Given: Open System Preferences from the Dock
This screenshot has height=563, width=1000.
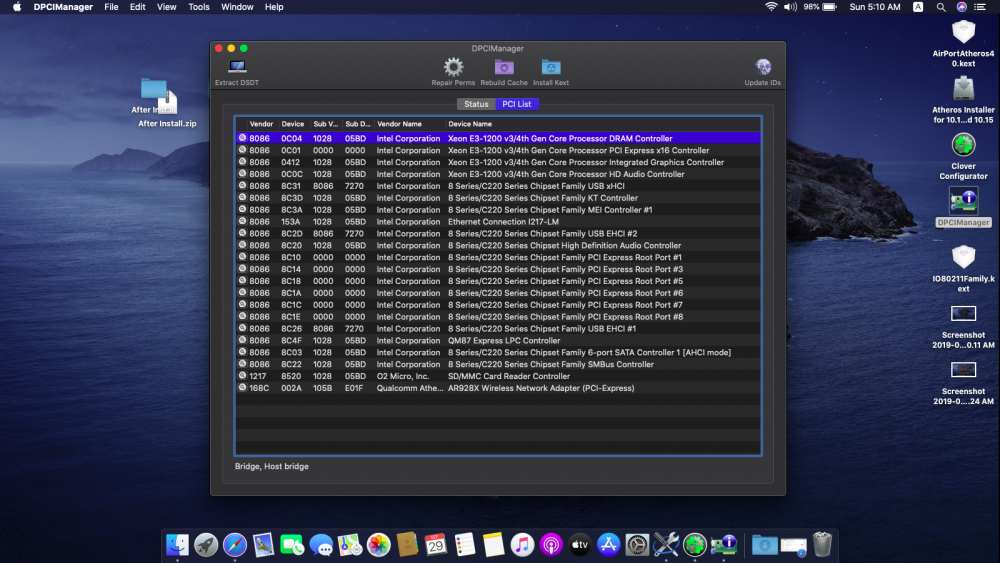Looking at the screenshot, I should (637, 545).
